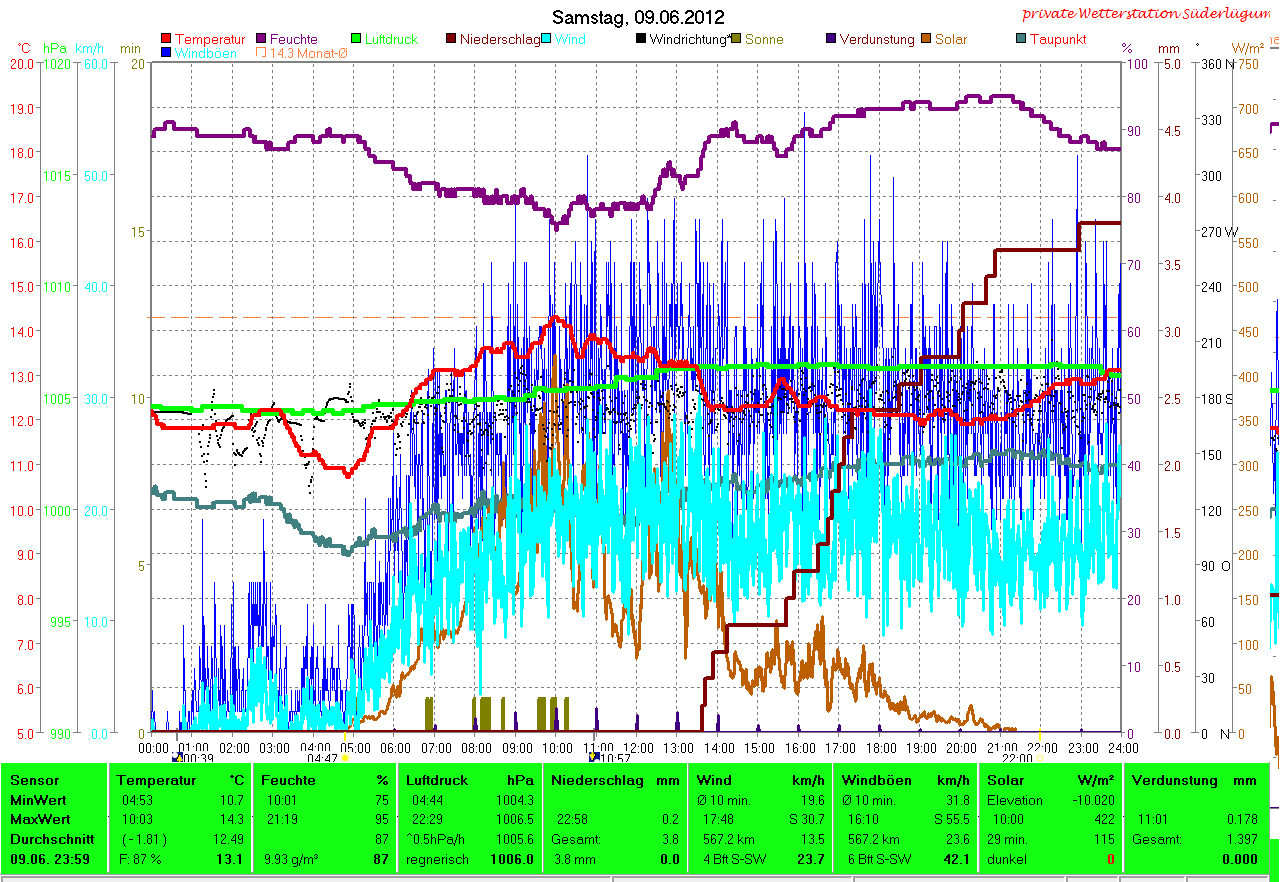Select the olive Sonne legend square
The height and width of the screenshot is (882, 1280).
[x=737, y=40]
